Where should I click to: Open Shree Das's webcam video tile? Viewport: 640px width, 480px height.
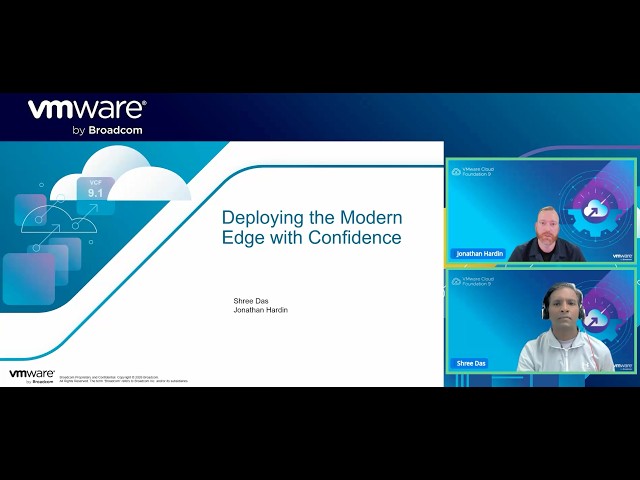(x=541, y=321)
